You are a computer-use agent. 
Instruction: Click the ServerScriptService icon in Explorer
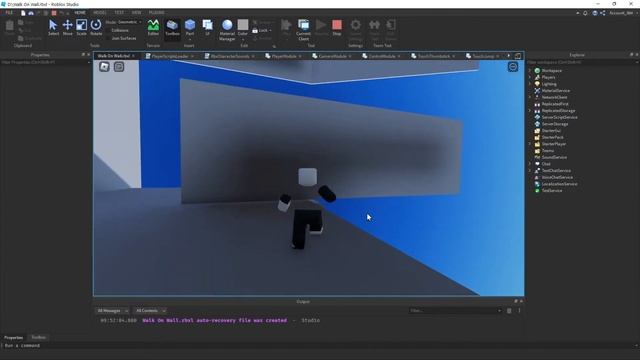point(537,117)
